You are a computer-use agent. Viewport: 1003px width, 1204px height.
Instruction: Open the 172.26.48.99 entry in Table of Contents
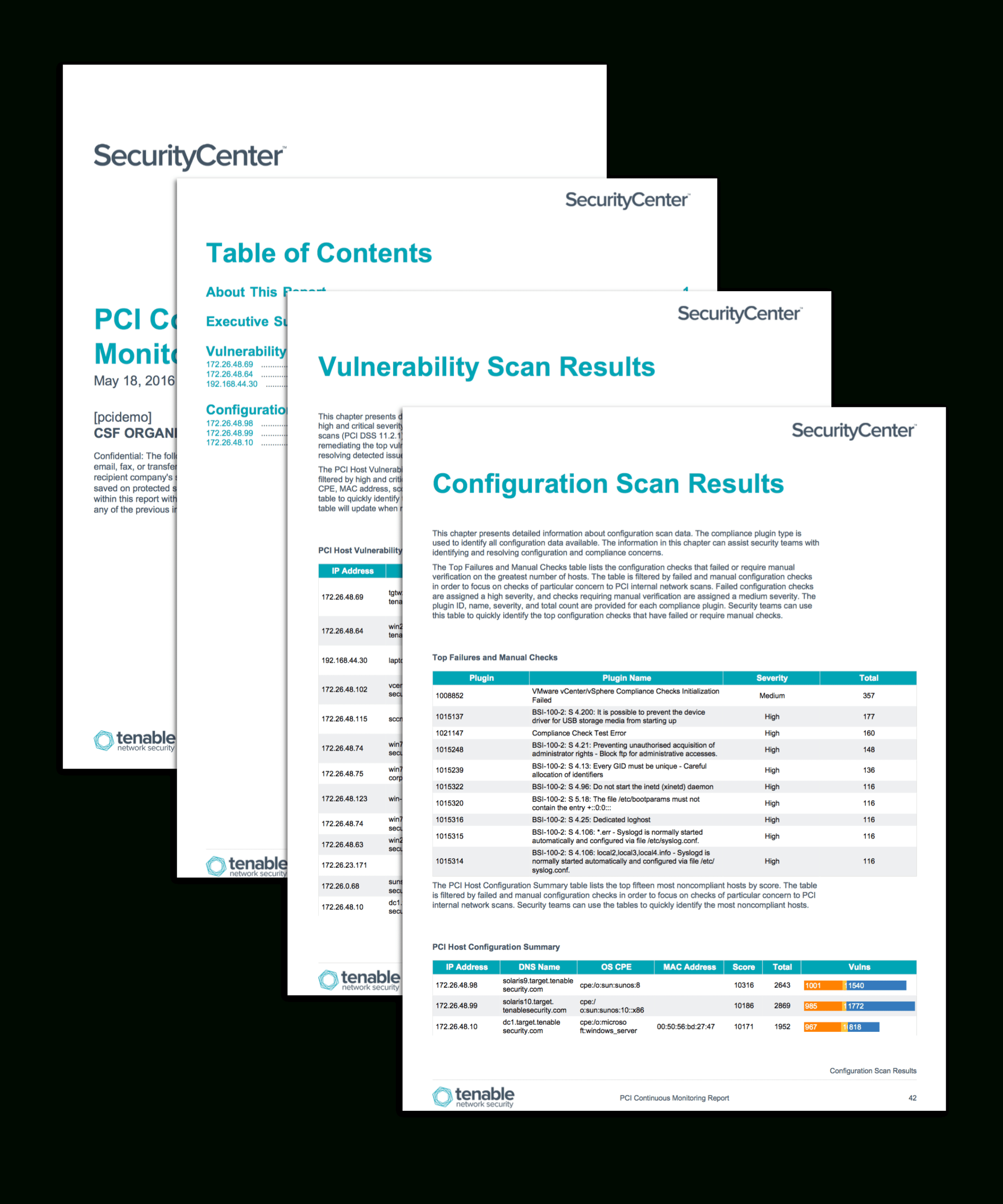(x=229, y=433)
